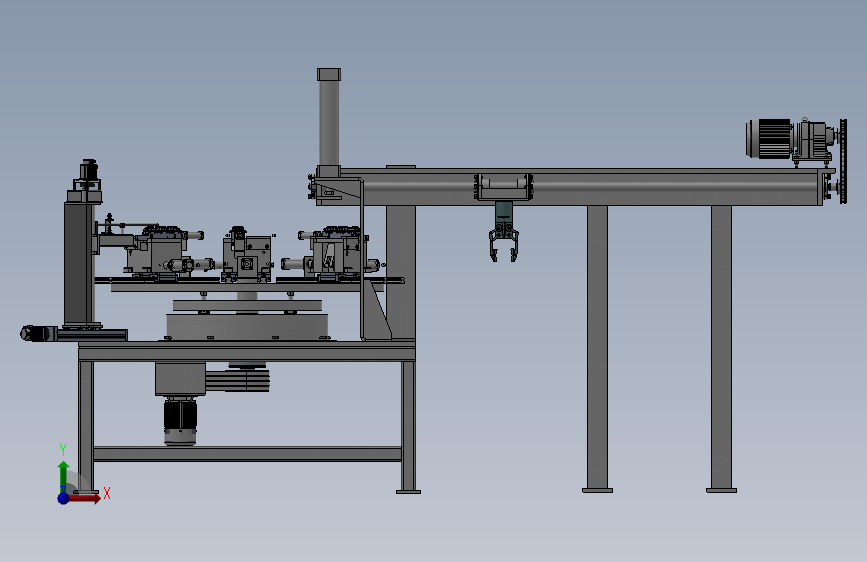The image size is (867, 562).
Task: Select the motor hanging below the table
Action: (x=180, y=422)
